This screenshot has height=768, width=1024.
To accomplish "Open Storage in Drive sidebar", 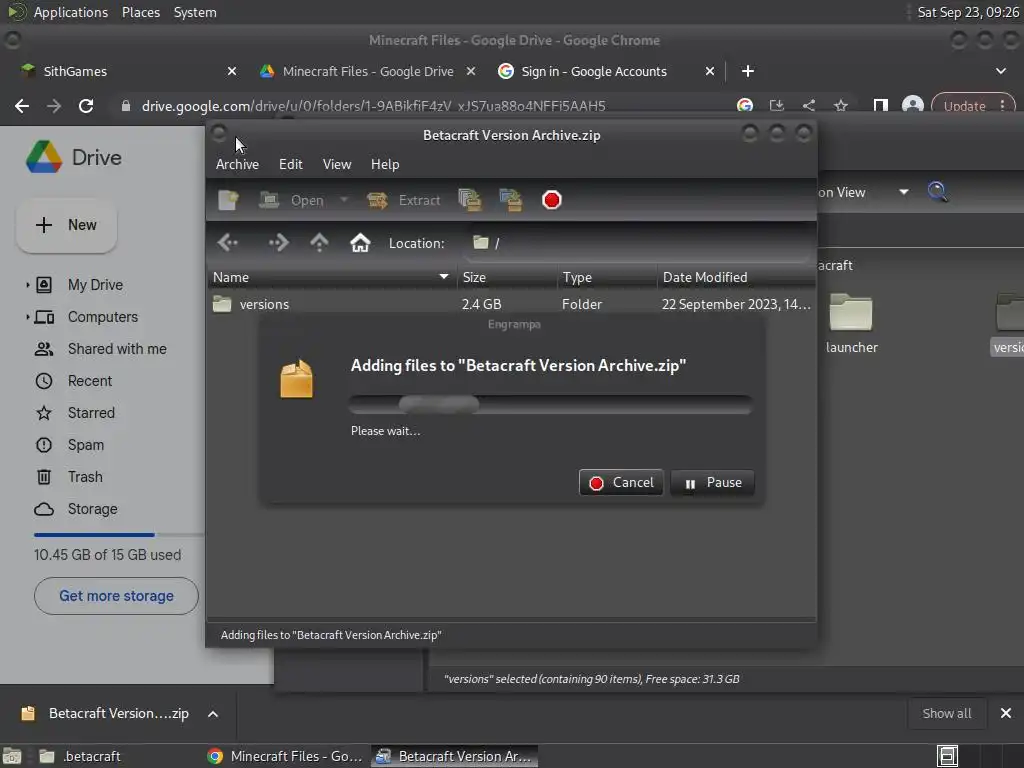I will (92, 509).
